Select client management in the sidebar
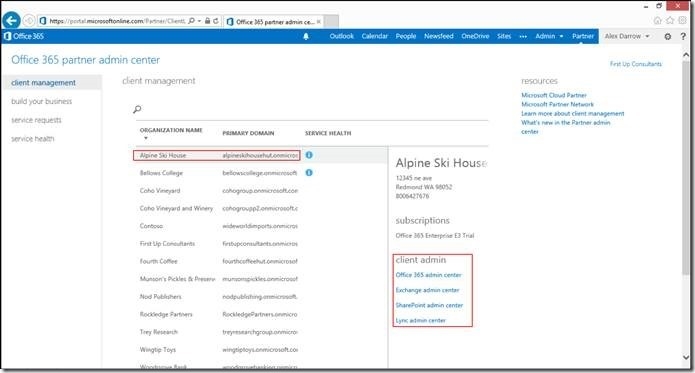Image resolution: width=695 pixels, height=373 pixels. (51, 83)
